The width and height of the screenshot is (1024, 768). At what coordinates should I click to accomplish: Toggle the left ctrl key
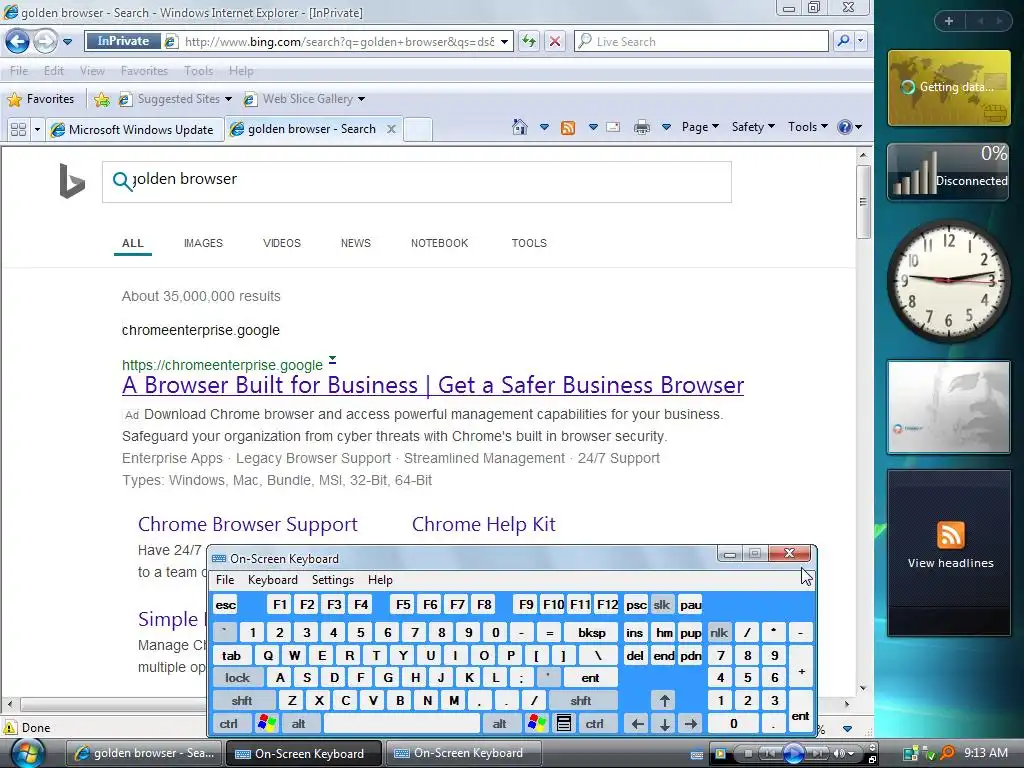[229, 723]
